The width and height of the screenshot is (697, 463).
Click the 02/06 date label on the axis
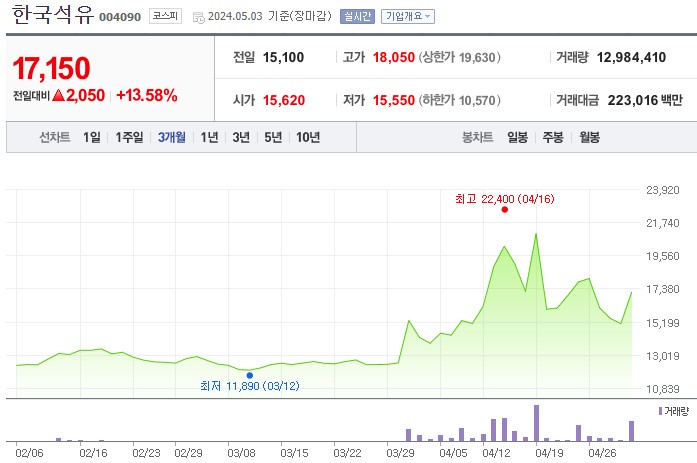click(x=29, y=453)
